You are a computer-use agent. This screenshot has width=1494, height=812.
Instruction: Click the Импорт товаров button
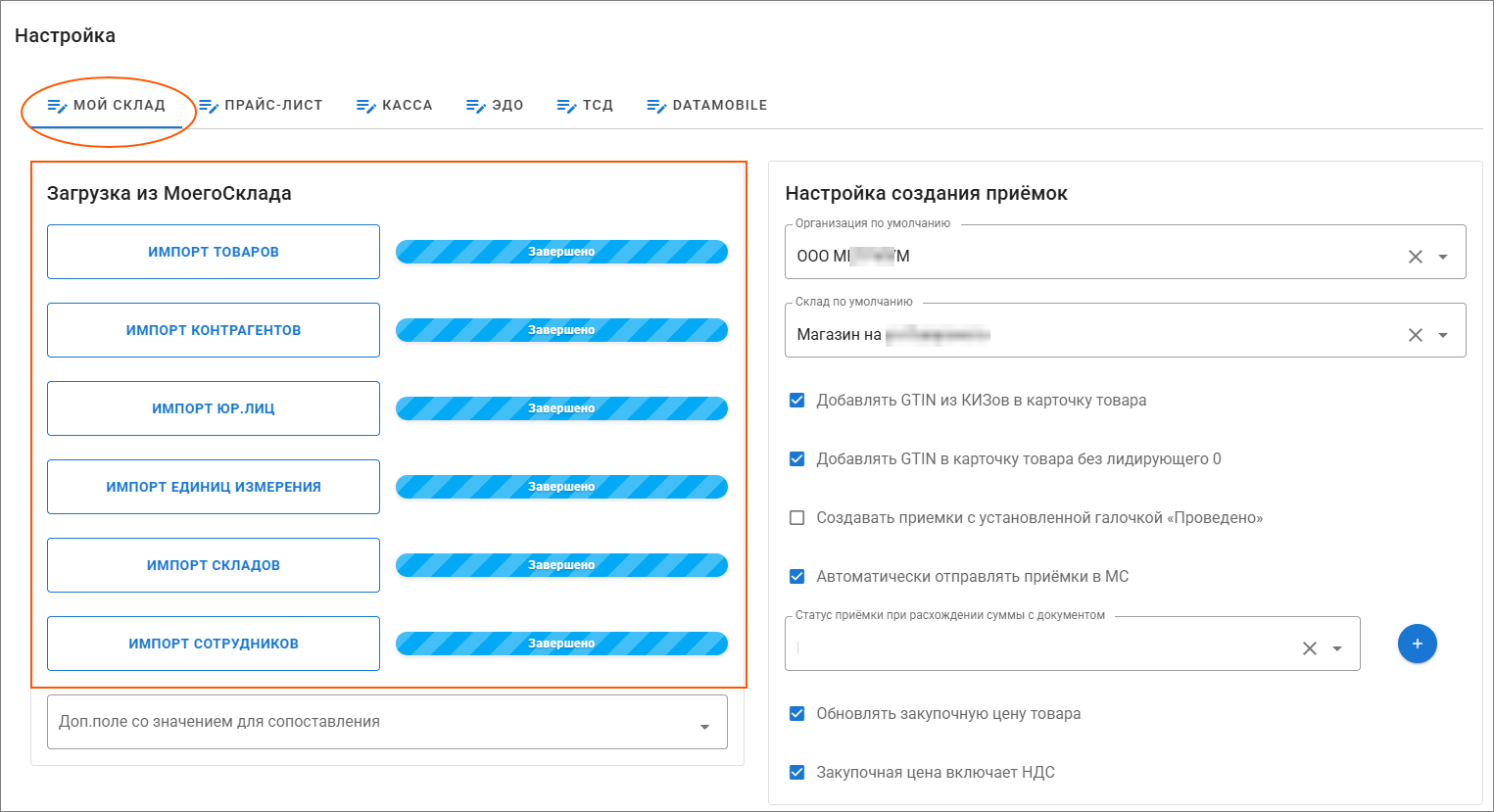214,252
